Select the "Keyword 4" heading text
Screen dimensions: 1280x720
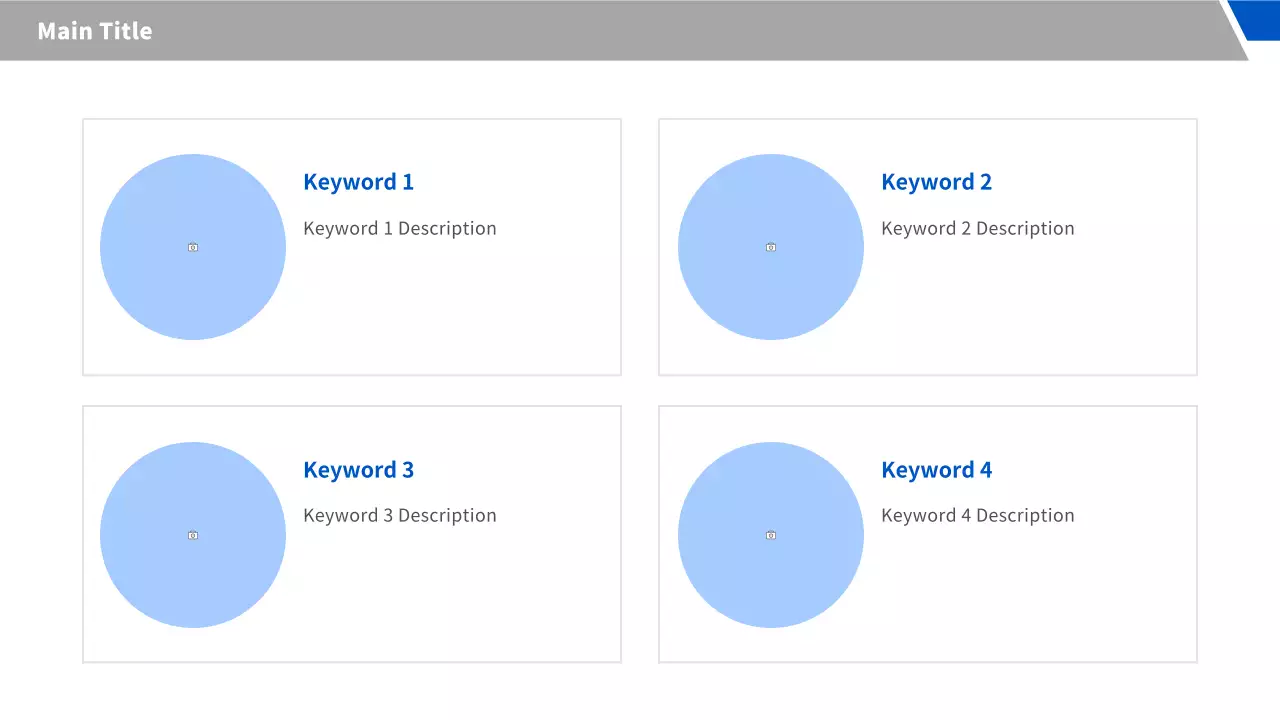point(936,470)
